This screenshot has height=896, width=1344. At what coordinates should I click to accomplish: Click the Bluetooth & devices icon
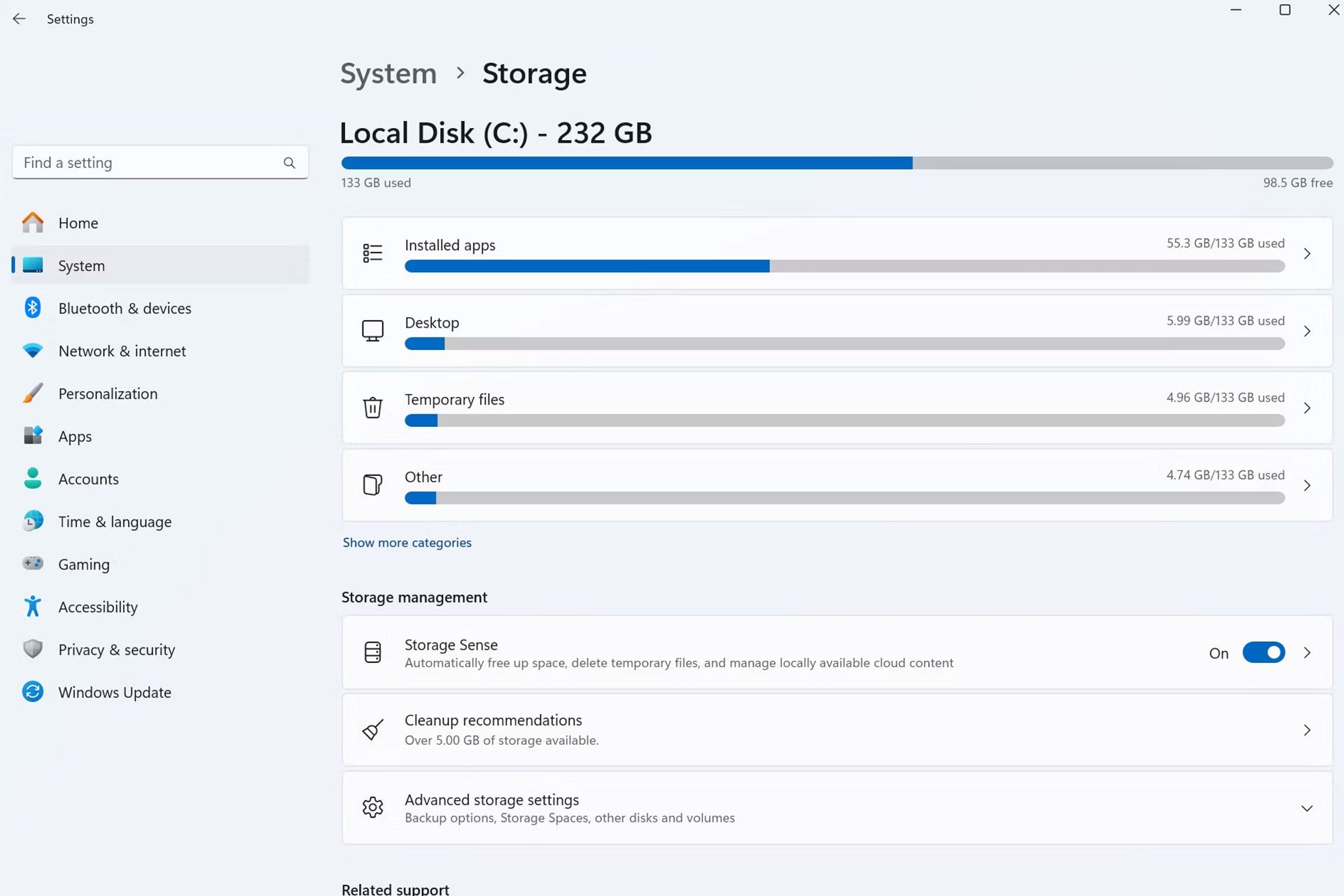click(x=32, y=308)
